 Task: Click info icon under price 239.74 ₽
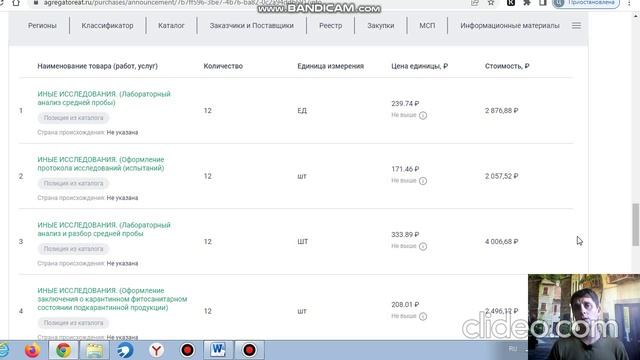pyautogui.click(x=423, y=116)
